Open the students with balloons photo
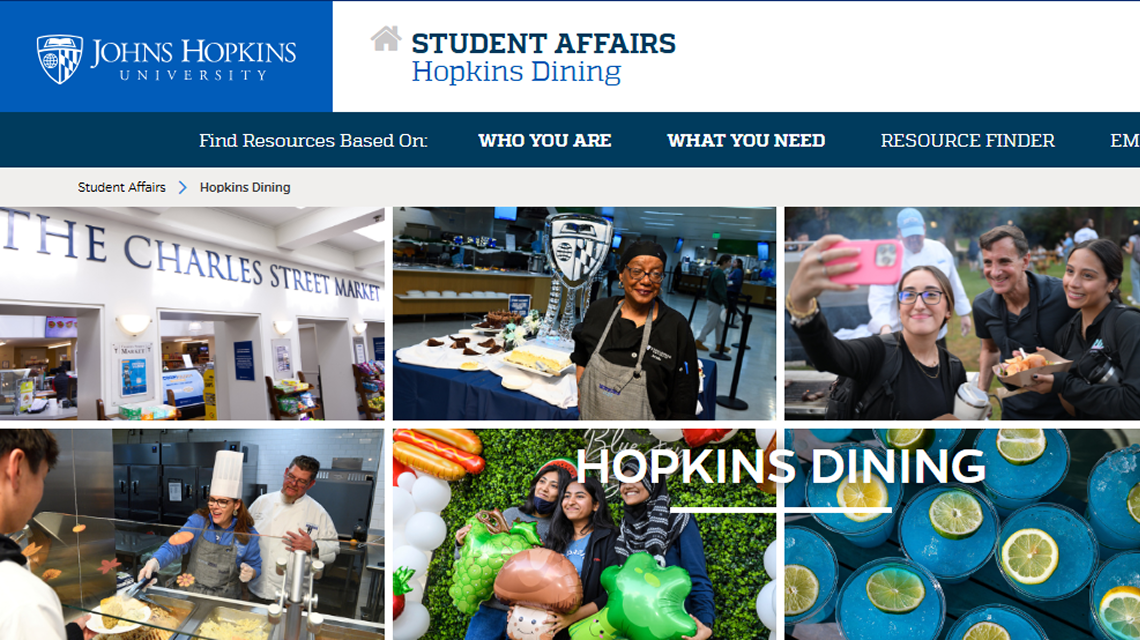The width and height of the screenshot is (1140, 640). (585, 535)
